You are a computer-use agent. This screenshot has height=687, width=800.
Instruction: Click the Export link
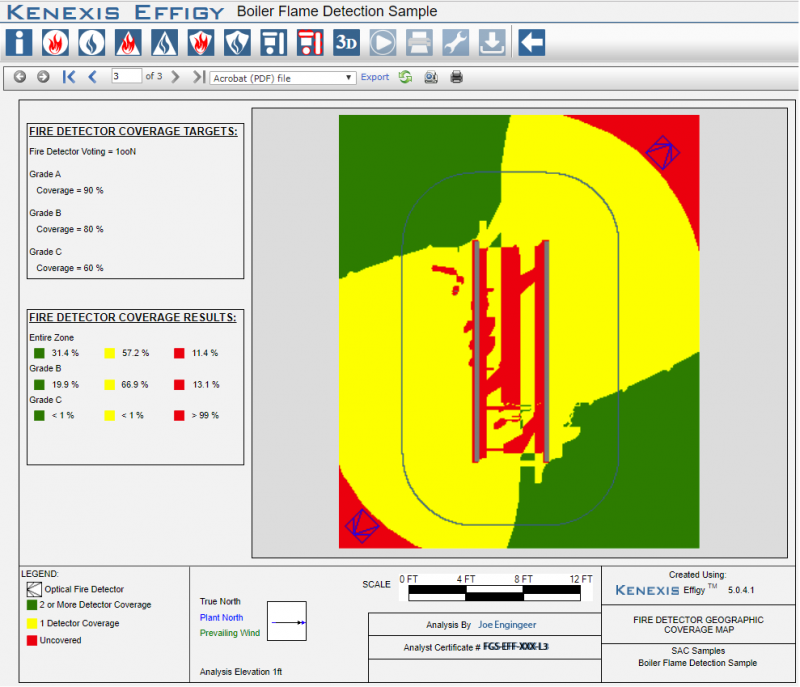pos(374,77)
